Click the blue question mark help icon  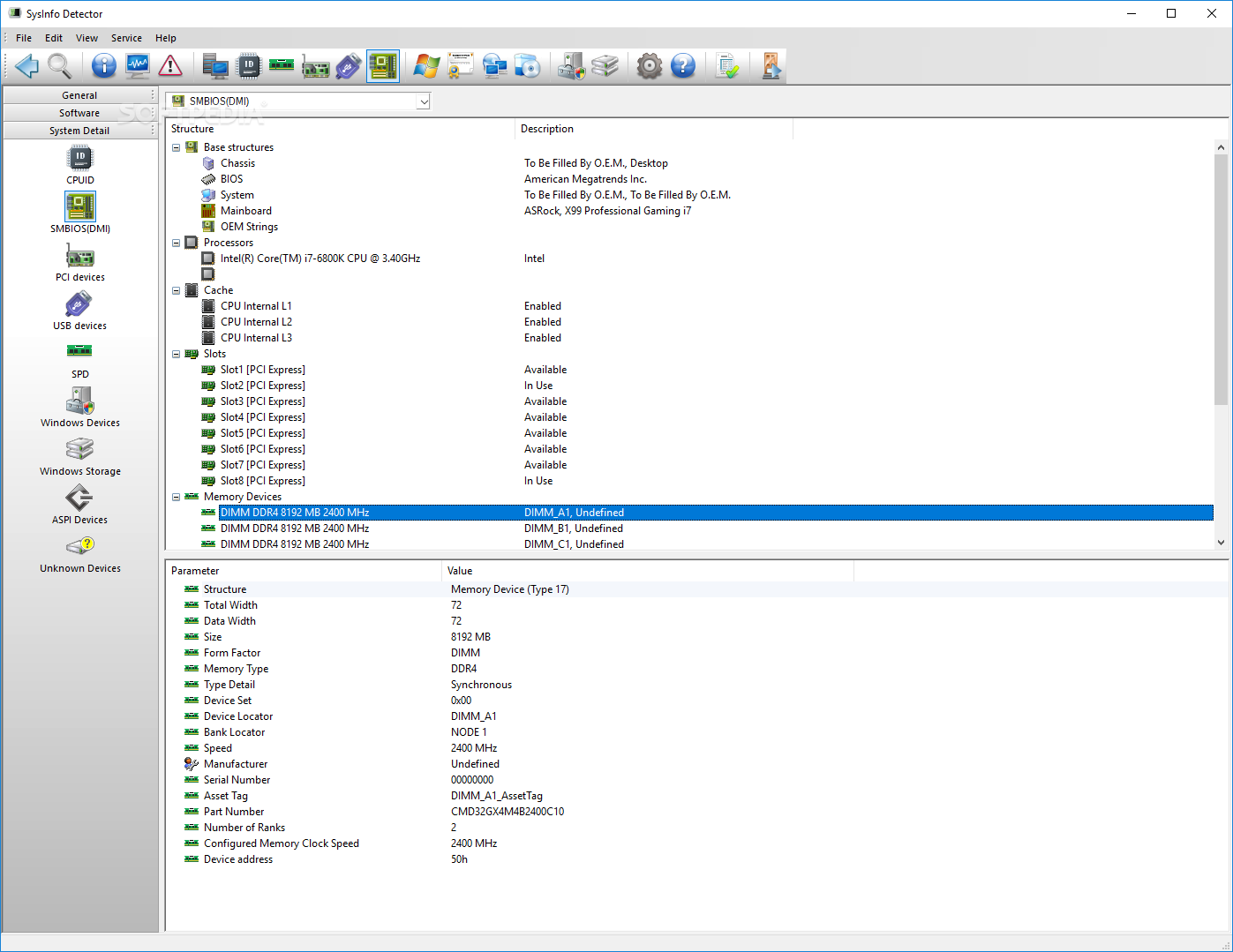coord(683,66)
